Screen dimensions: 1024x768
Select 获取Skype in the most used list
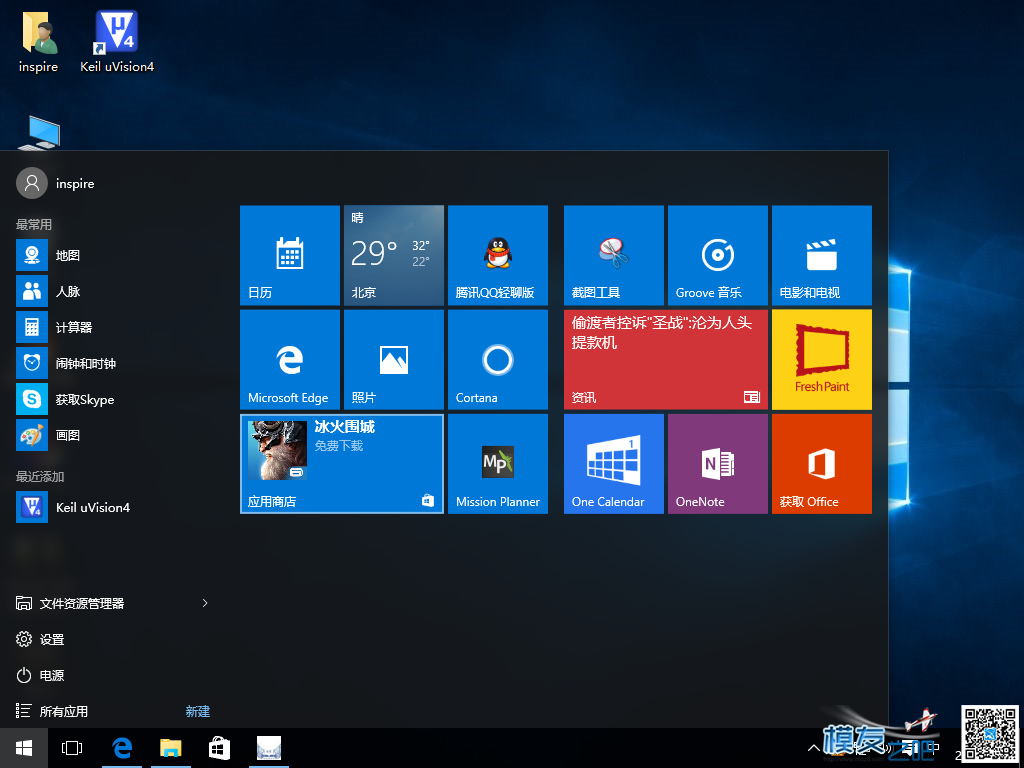point(112,399)
